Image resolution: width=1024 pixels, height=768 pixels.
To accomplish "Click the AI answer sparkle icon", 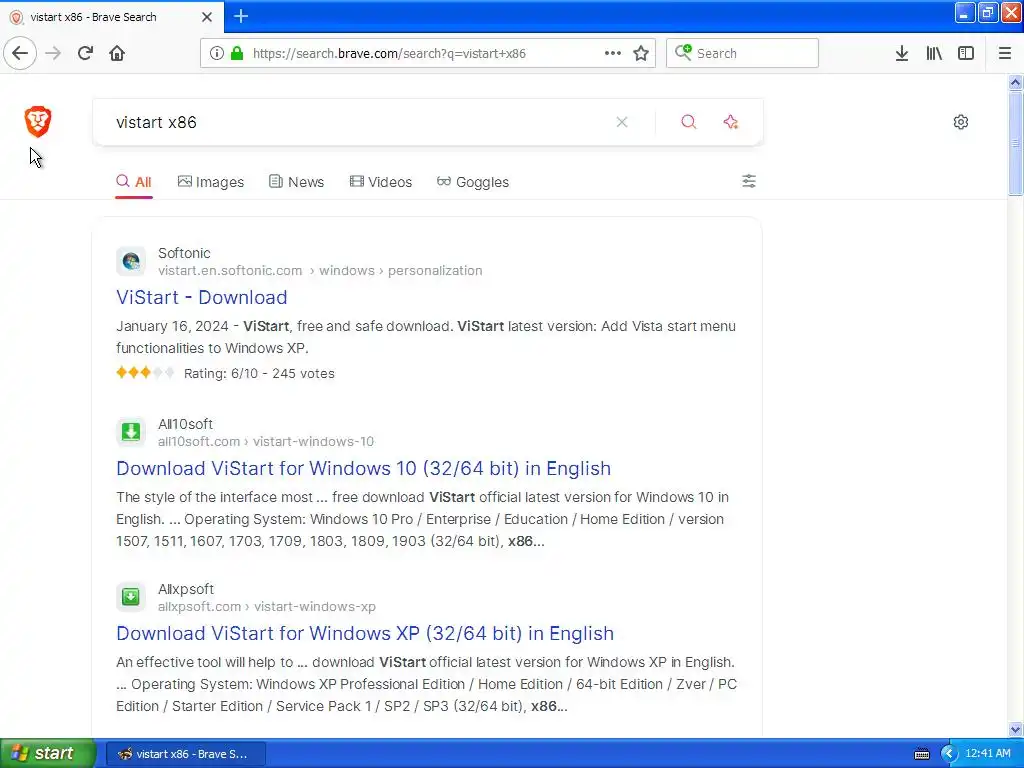I will (731, 122).
